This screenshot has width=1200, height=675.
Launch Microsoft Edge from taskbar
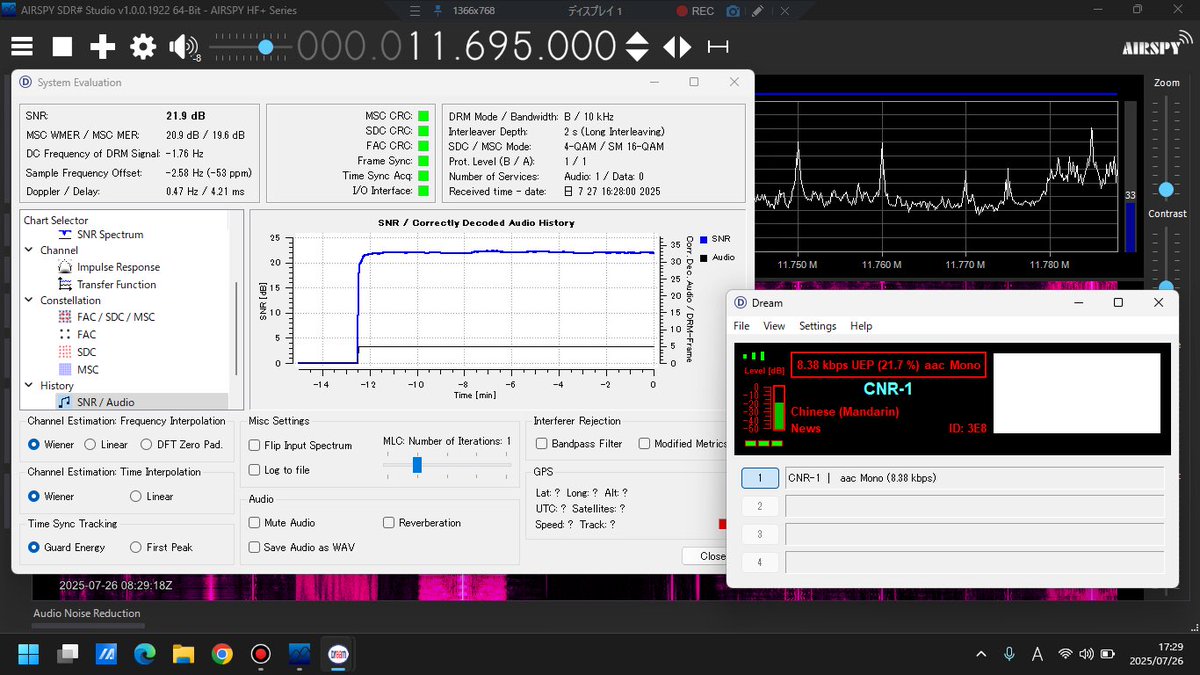(x=145, y=654)
